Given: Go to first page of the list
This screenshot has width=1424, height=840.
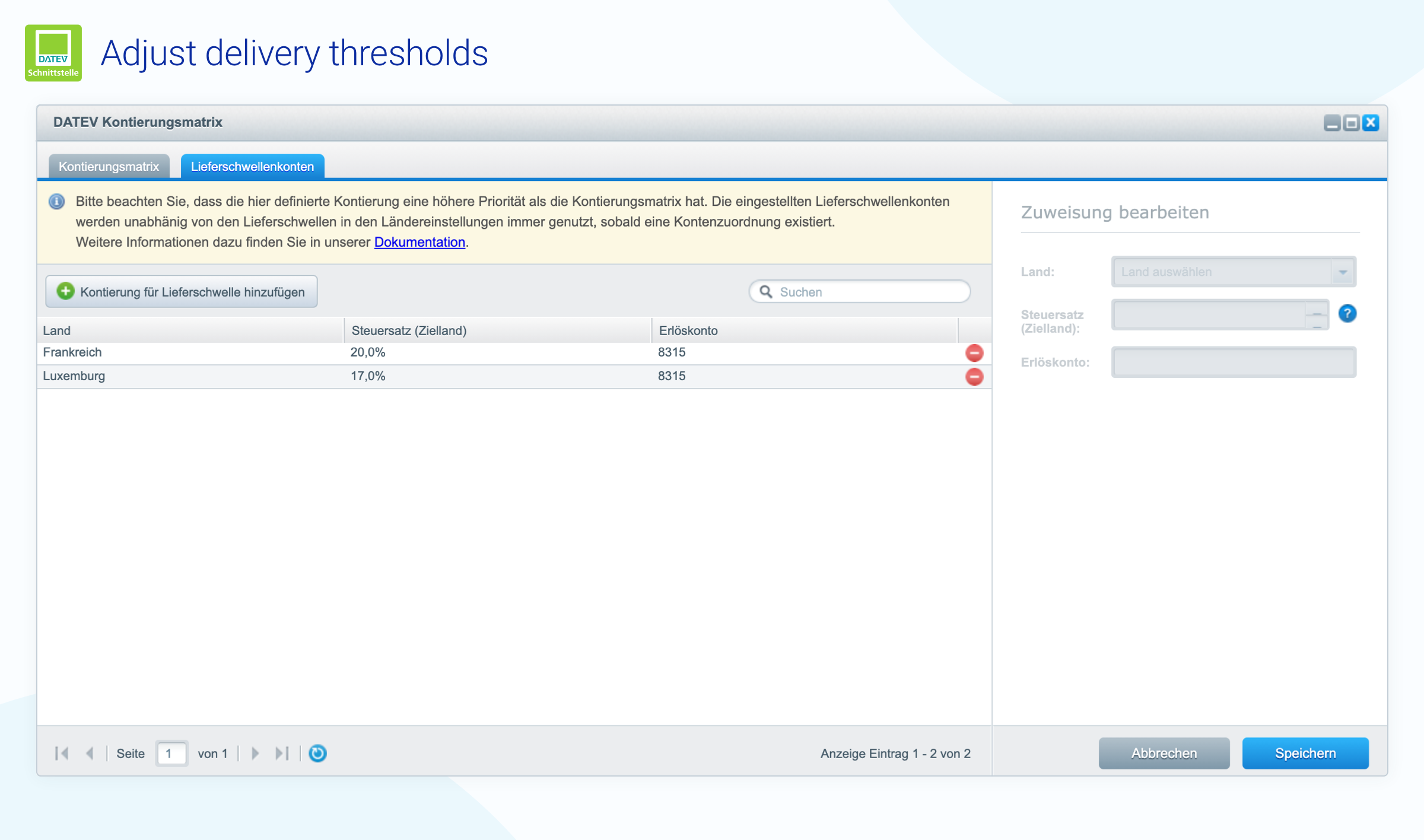Looking at the screenshot, I should point(62,753).
